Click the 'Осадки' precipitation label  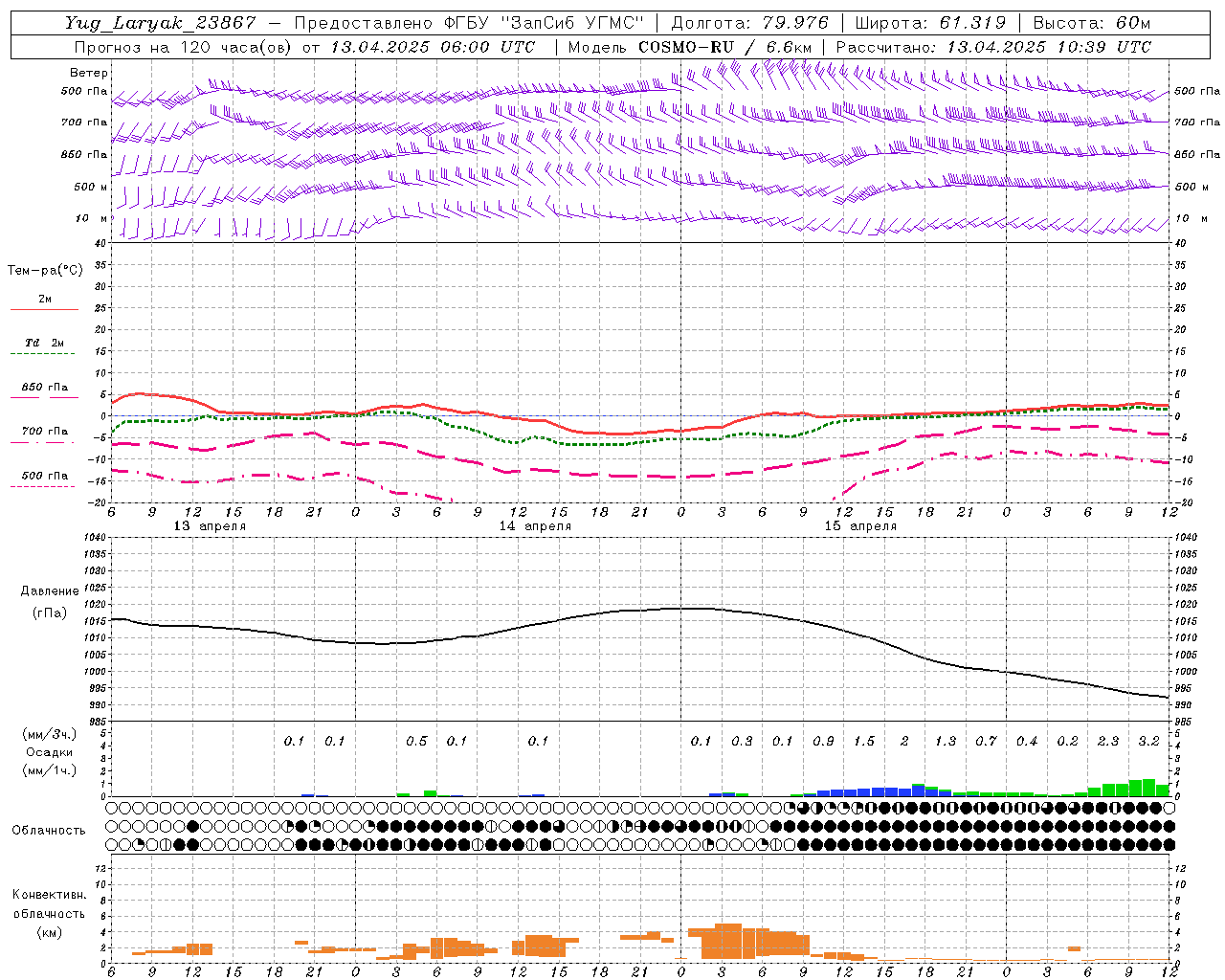[x=49, y=752]
